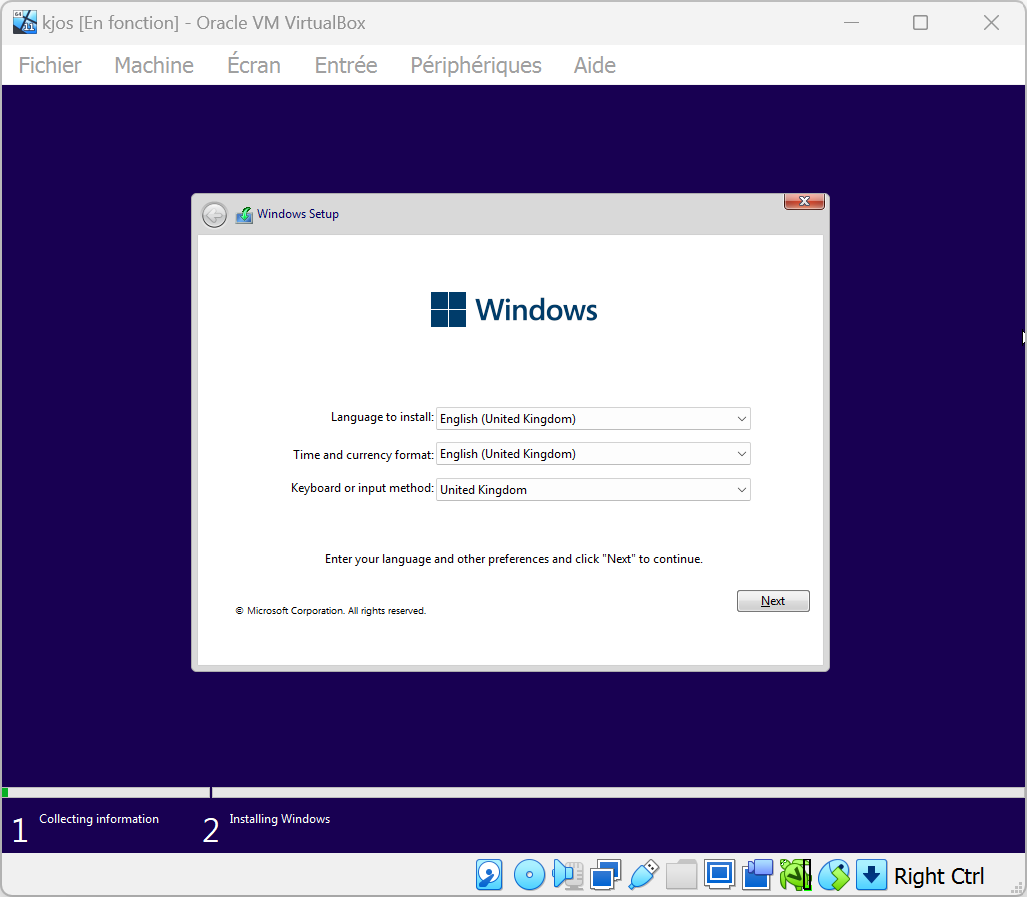Click Next to continue setup
Image resolution: width=1027 pixels, height=897 pixels.
(773, 600)
